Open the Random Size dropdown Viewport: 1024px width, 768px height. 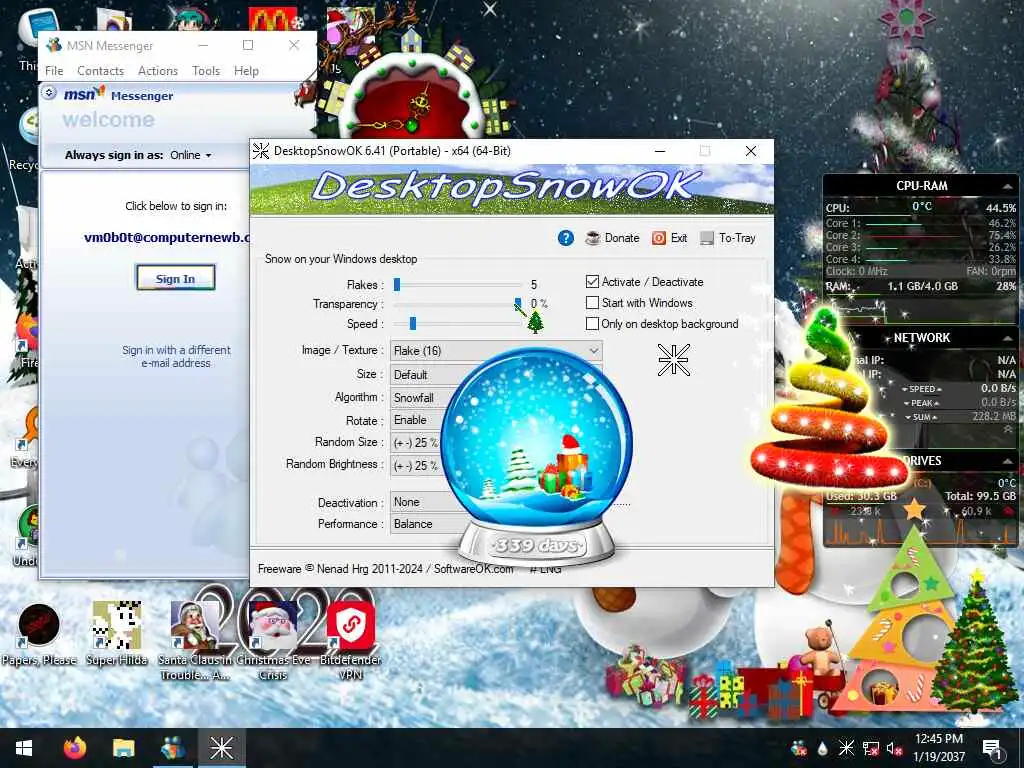tap(415, 442)
